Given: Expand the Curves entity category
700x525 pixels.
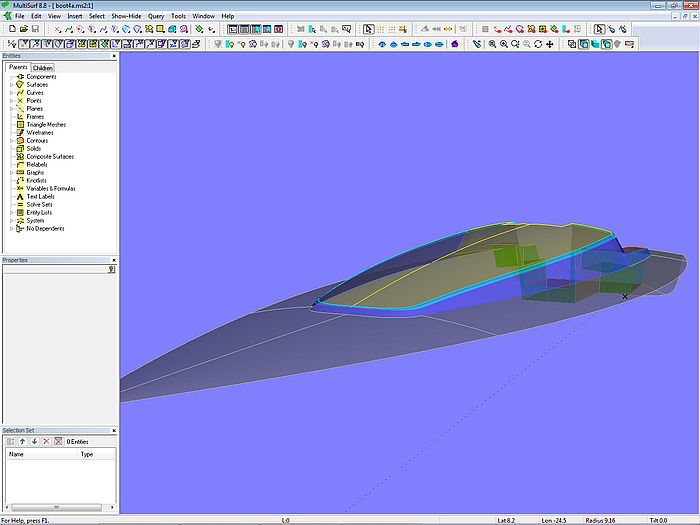Looking at the screenshot, I should click(11, 93).
